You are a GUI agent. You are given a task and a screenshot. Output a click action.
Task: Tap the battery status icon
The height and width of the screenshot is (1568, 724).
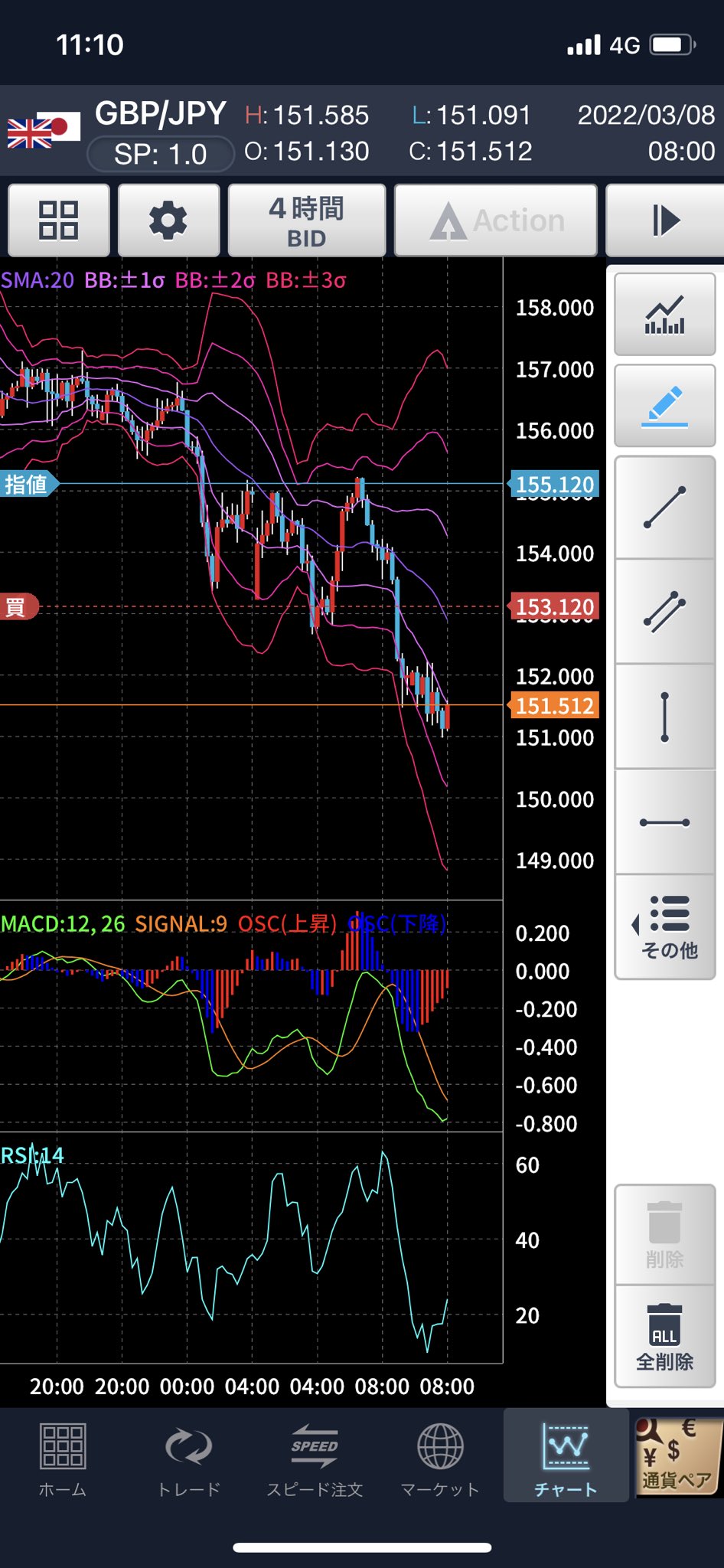tap(673, 44)
